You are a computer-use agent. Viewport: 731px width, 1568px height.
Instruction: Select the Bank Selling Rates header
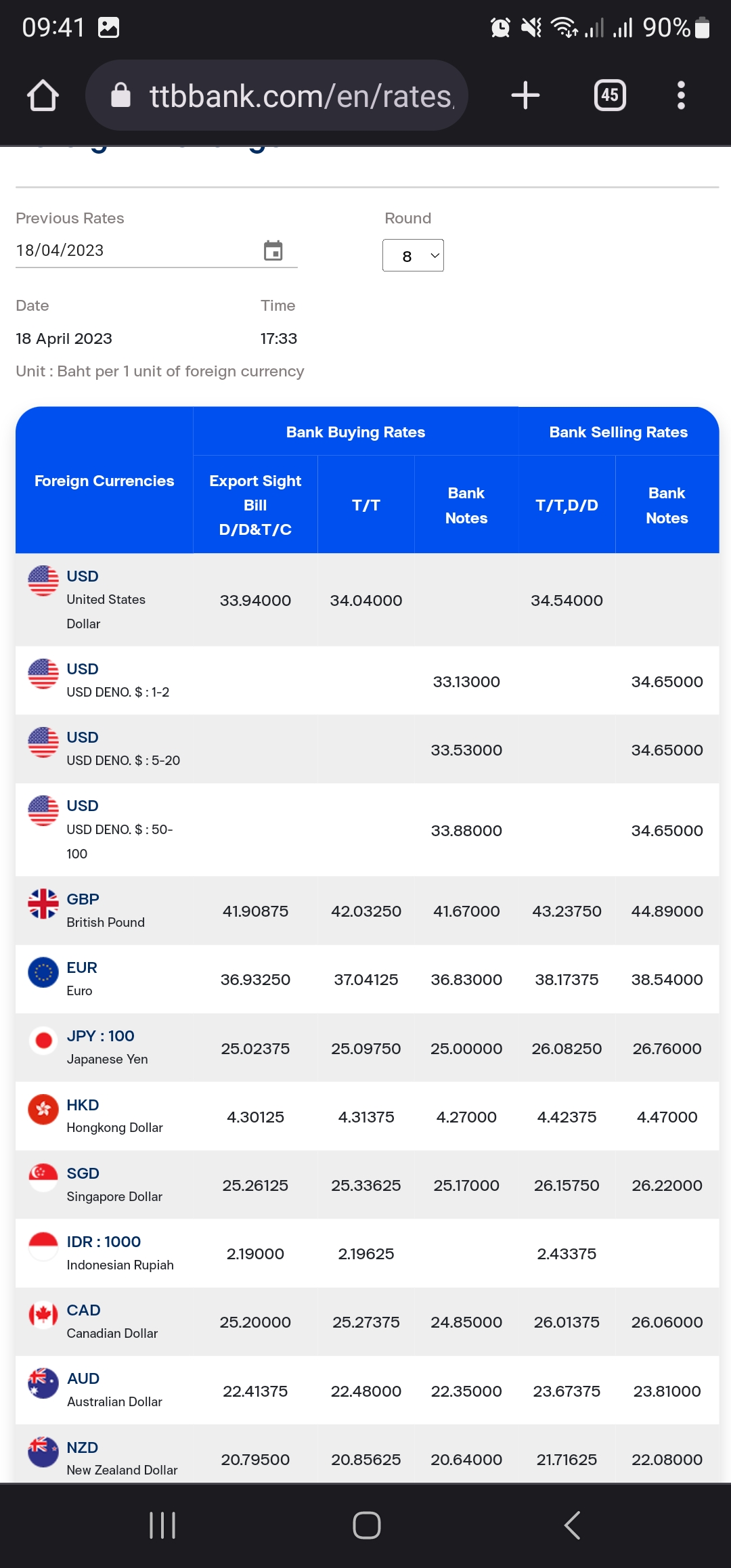(x=618, y=432)
